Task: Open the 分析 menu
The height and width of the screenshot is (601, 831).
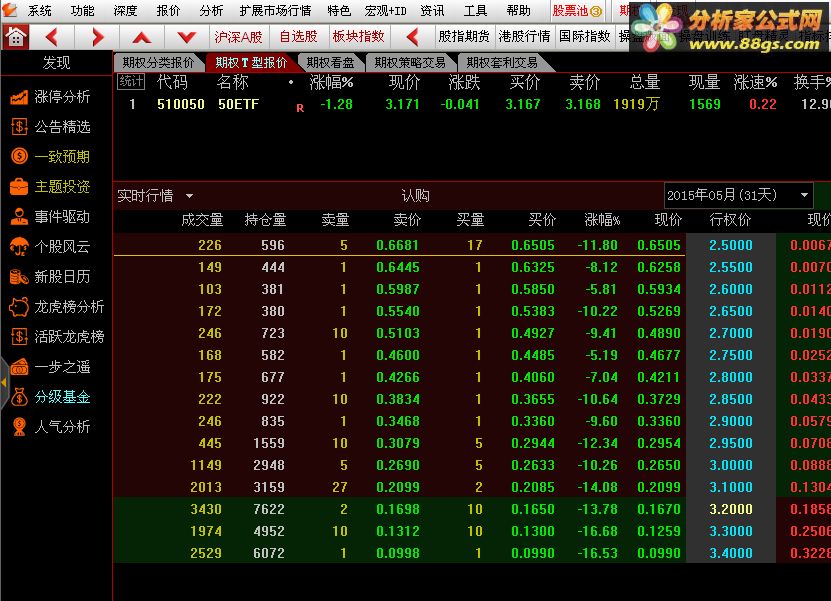Action: (x=211, y=11)
